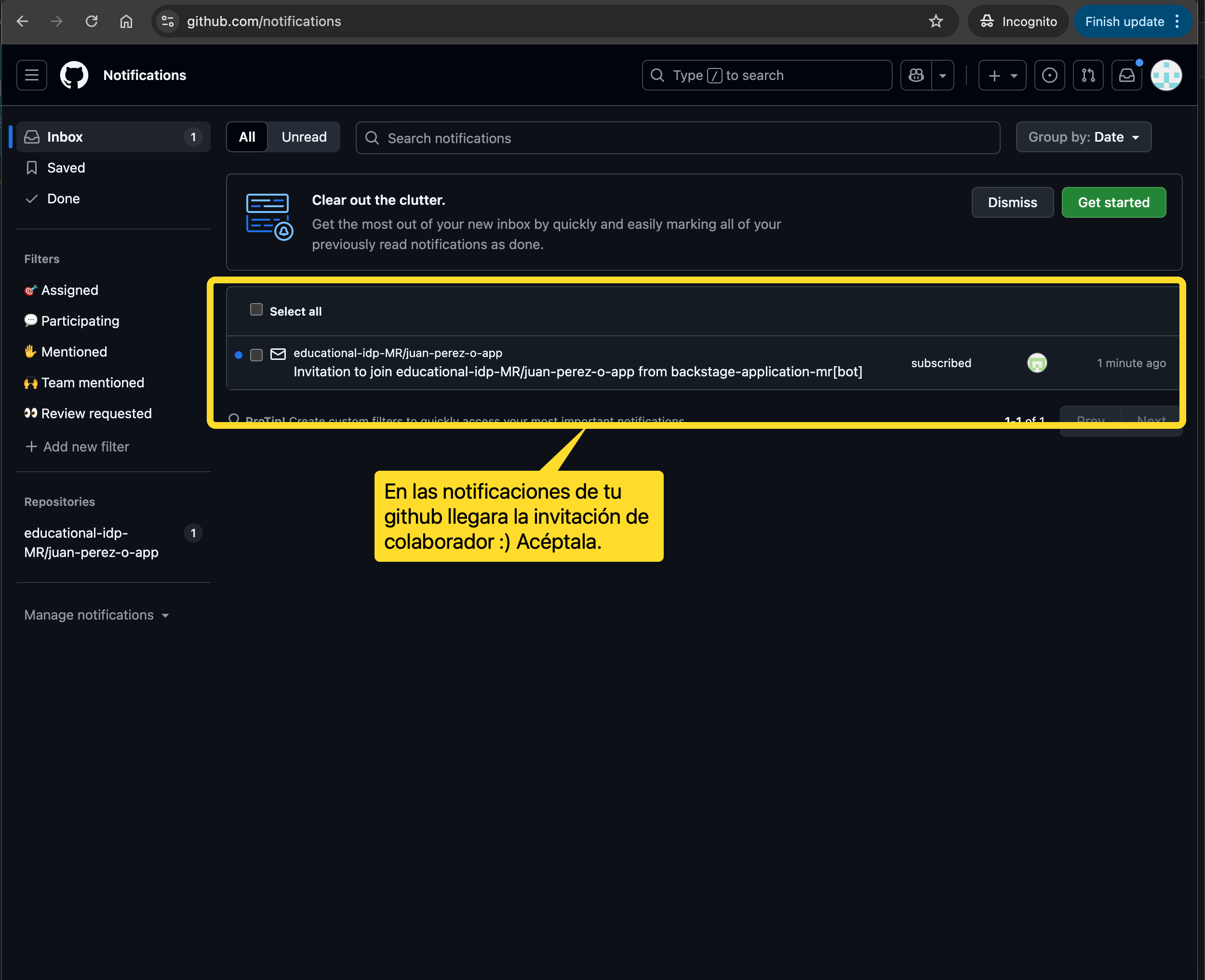Viewport: 1205px width, 980px height.
Task: Reload the page in browser
Action: coord(92,22)
